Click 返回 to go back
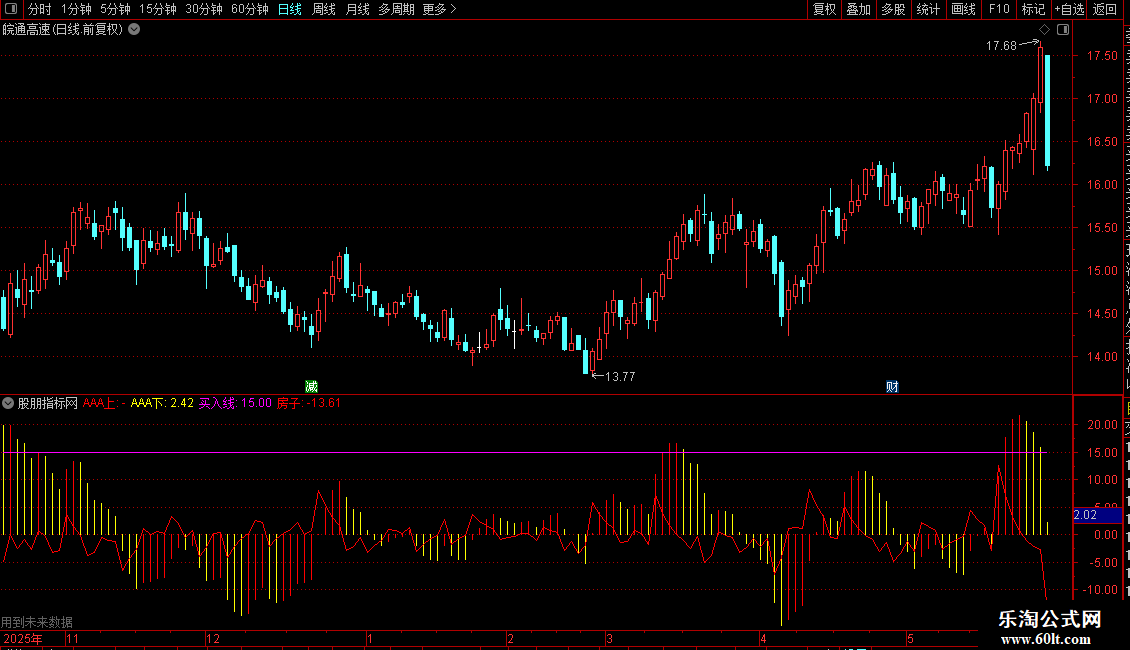The height and width of the screenshot is (650, 1130). [1104, 9]
